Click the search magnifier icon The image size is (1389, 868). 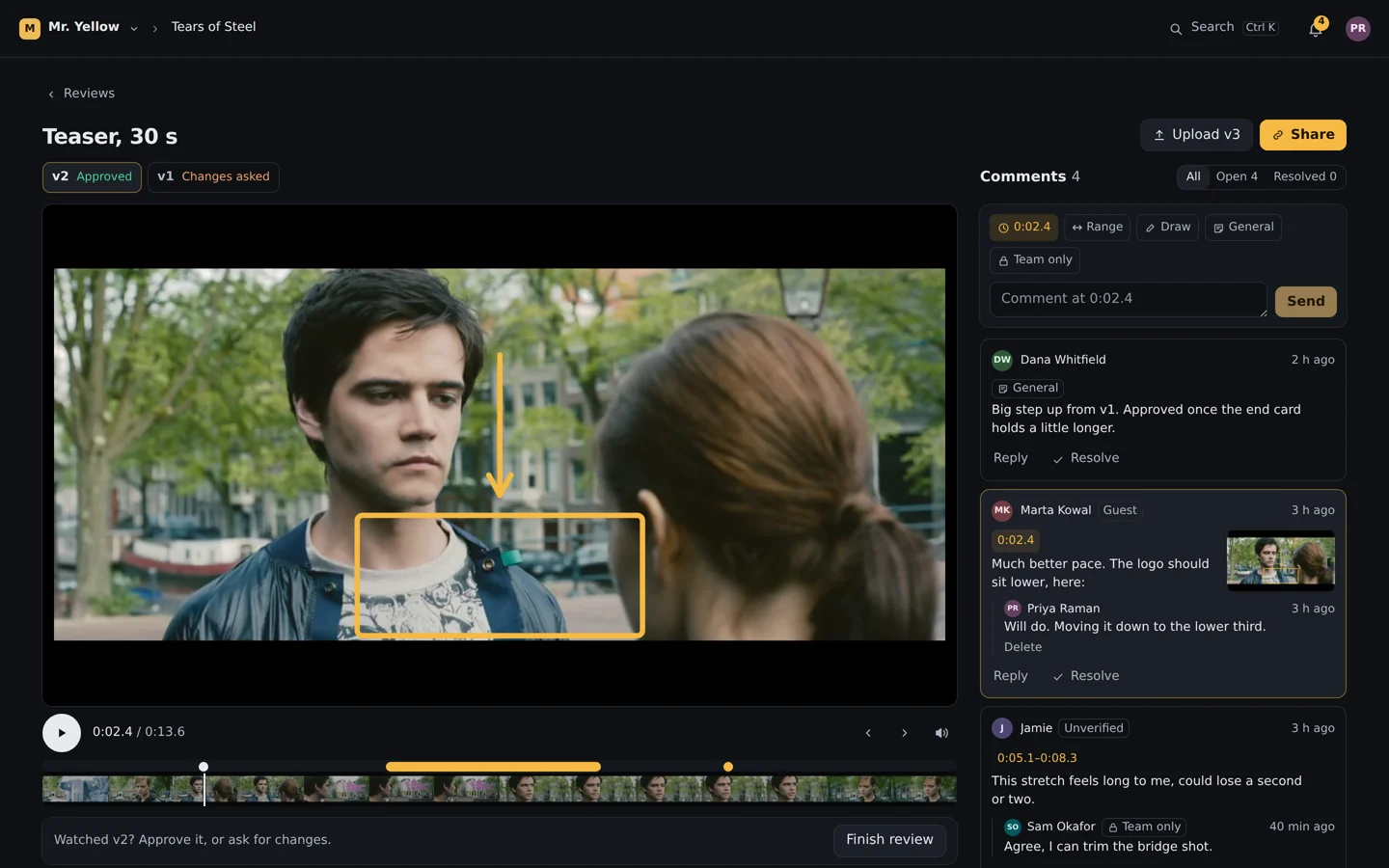point(1176,29)
